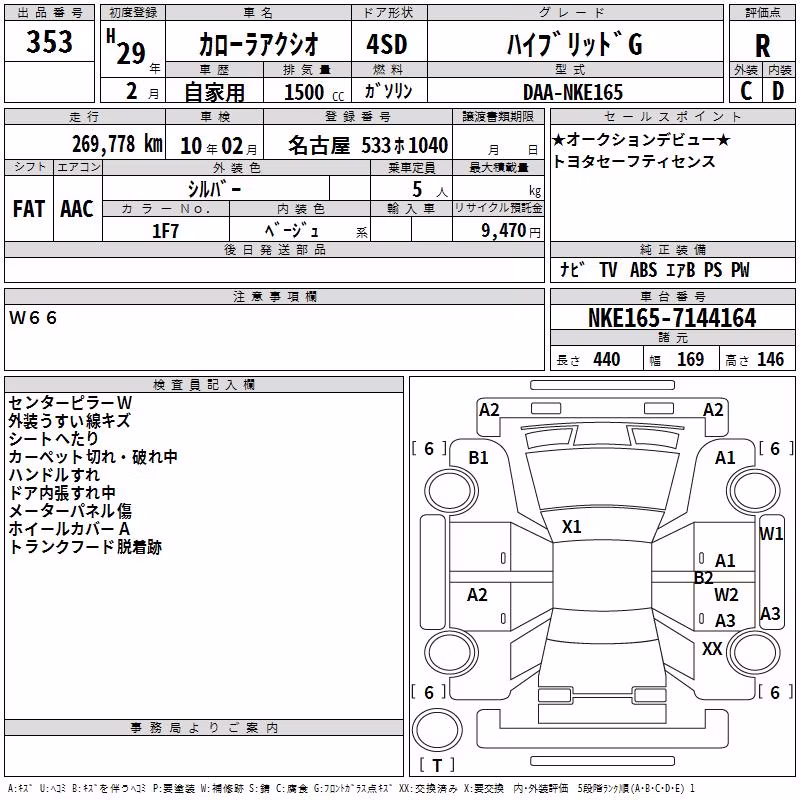Click inspector note ハンドルすれ

click(x=54, y=474)
